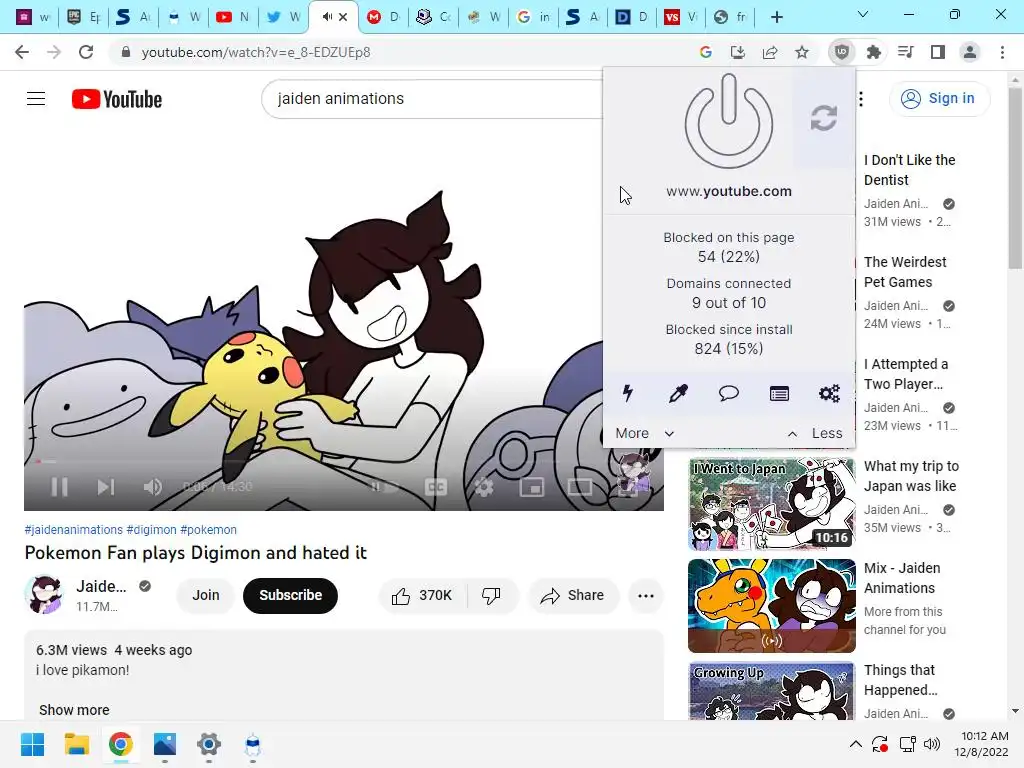
Task: Switch to the YouTube 'N' tab
Action: tap(233, 17)
